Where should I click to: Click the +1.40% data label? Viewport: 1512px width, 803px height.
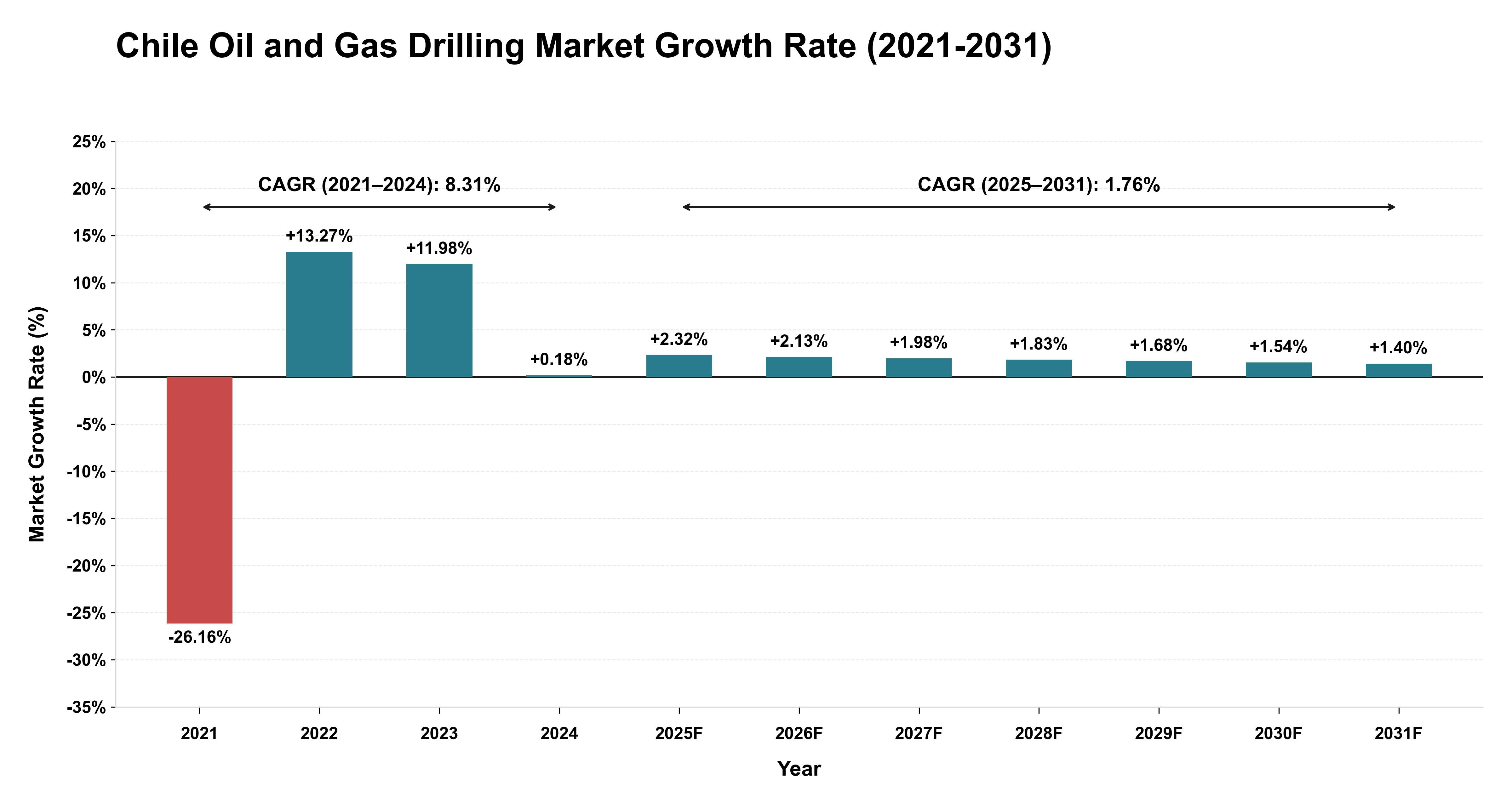tap(1399, 348)
